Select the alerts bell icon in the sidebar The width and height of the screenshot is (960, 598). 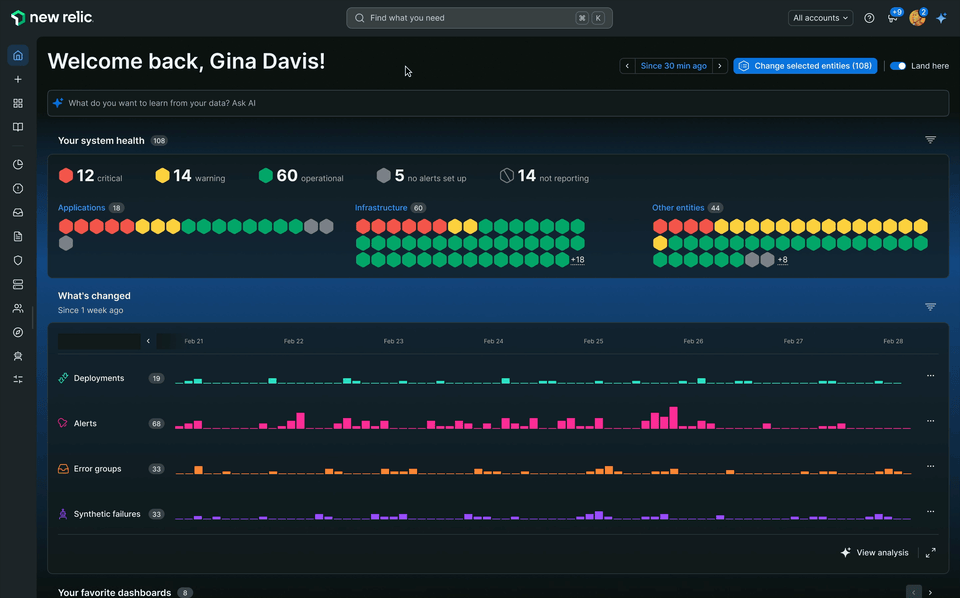17,187
